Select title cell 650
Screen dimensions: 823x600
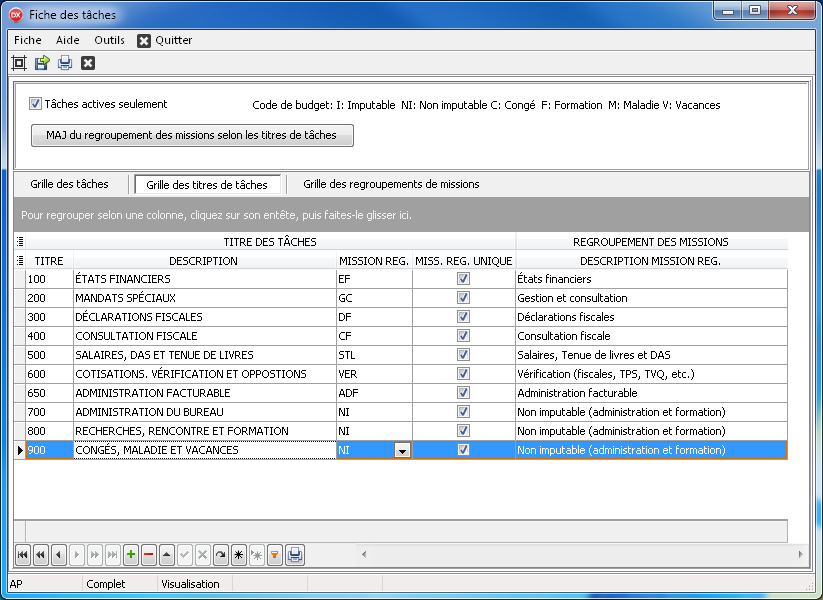(49, 393)
